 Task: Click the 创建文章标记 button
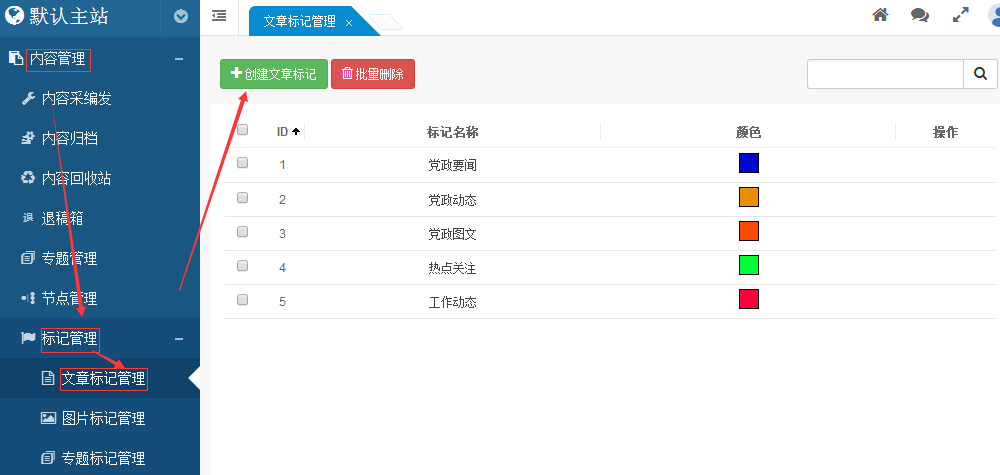(273, 74)
